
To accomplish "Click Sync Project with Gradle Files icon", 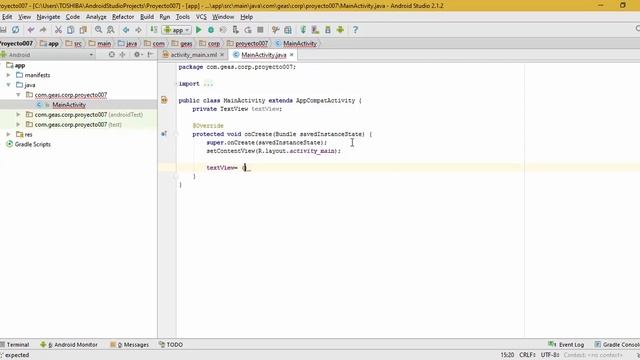I will tap(303, 30).
